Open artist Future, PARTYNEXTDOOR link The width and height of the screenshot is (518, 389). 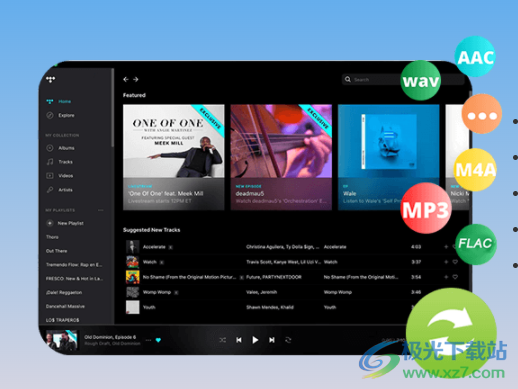pos(274,277)
